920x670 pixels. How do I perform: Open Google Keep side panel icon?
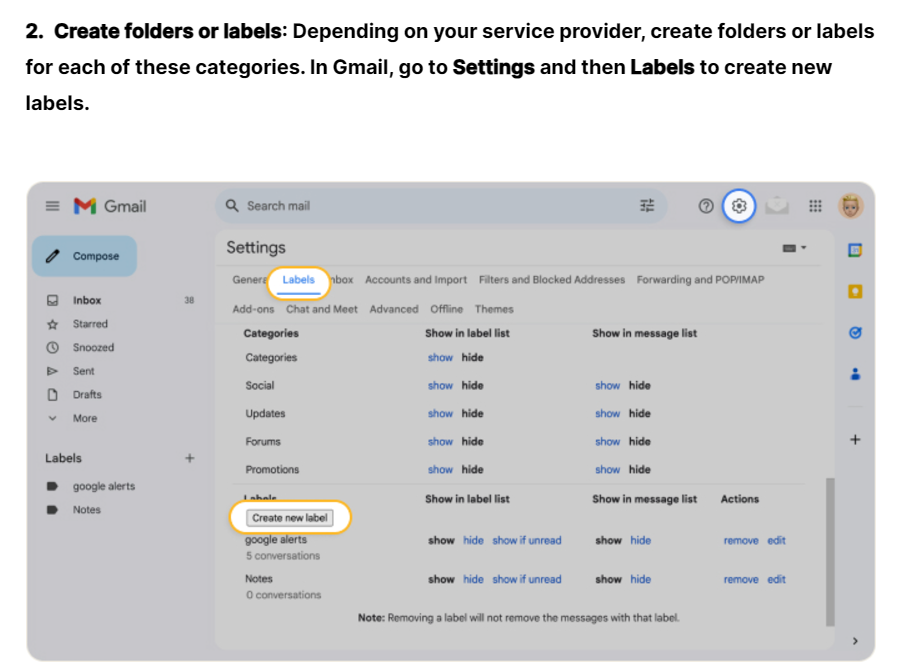point(855,292)
